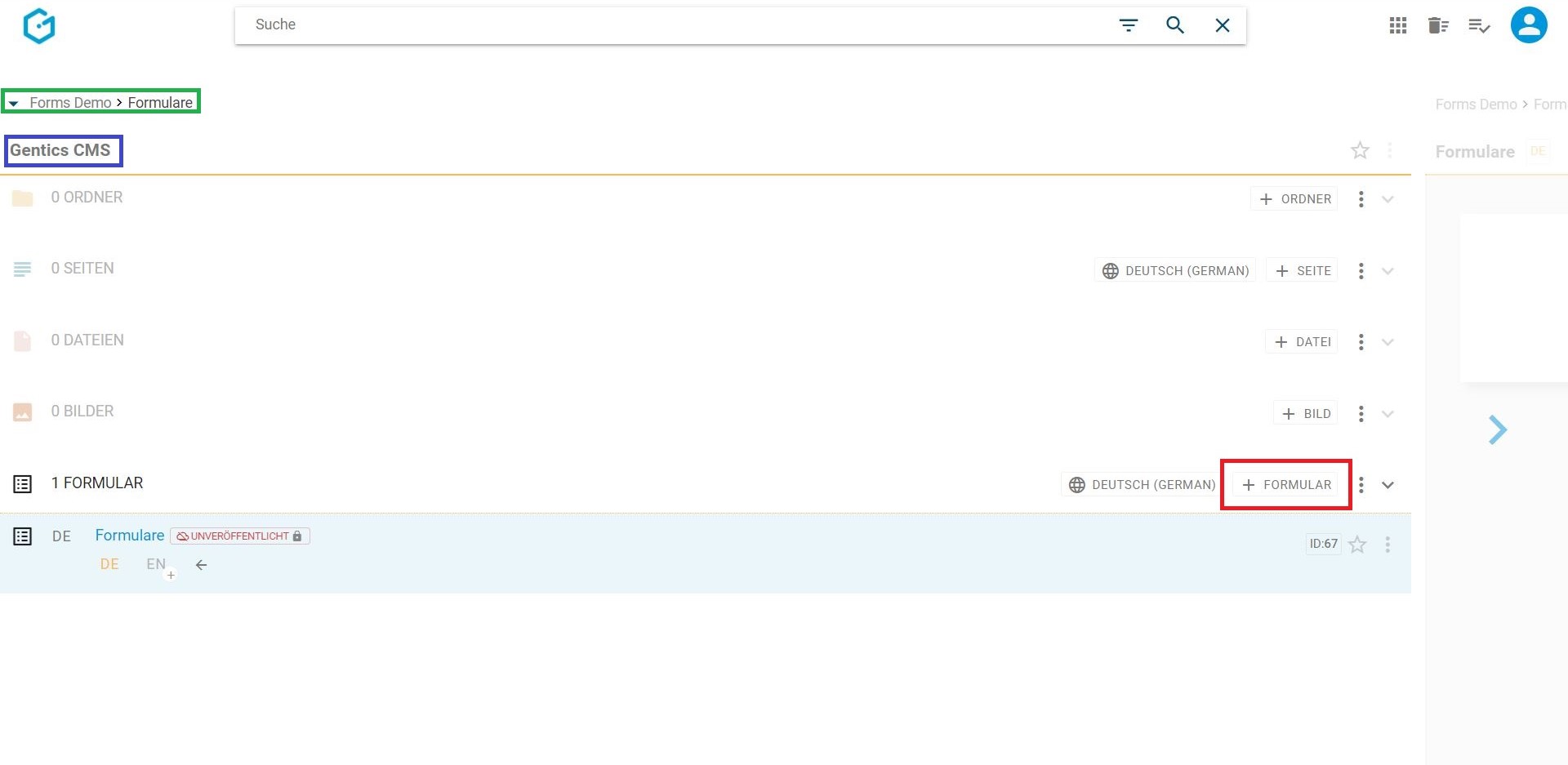The height and width of the screenshot is (765, 1568).
Task: Click the image icon in Bilder row
Action: [23, 412]
